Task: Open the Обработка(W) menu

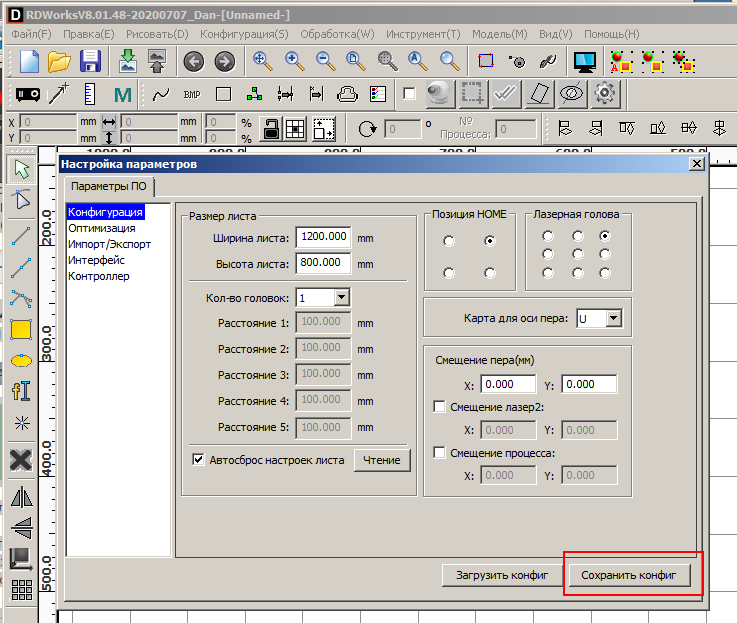Action: [x=336, y=33]
